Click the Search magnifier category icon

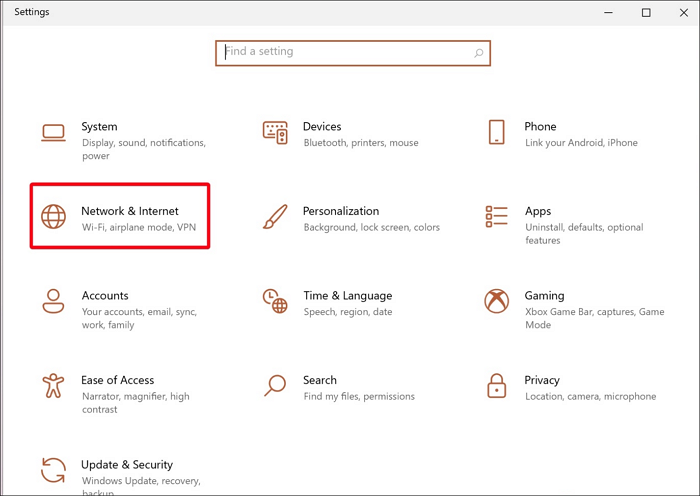point(275,385)
